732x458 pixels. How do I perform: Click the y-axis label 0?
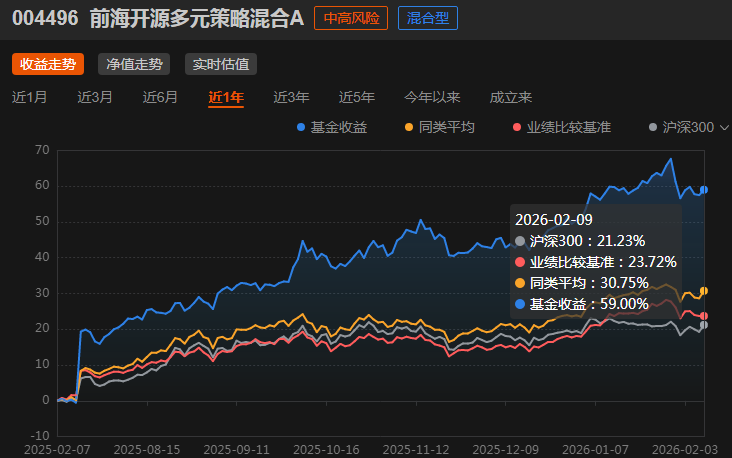(x=46, y=400)
